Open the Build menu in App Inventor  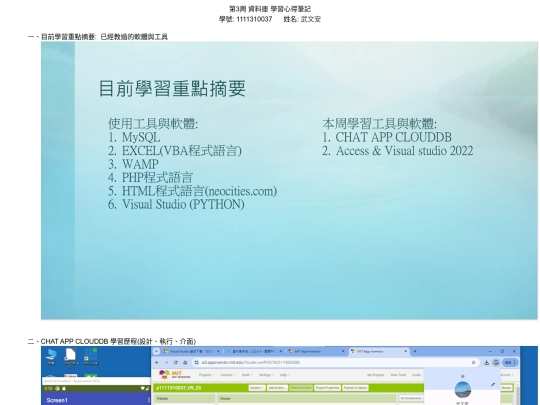pyautogui.click(x=247, y=375)
